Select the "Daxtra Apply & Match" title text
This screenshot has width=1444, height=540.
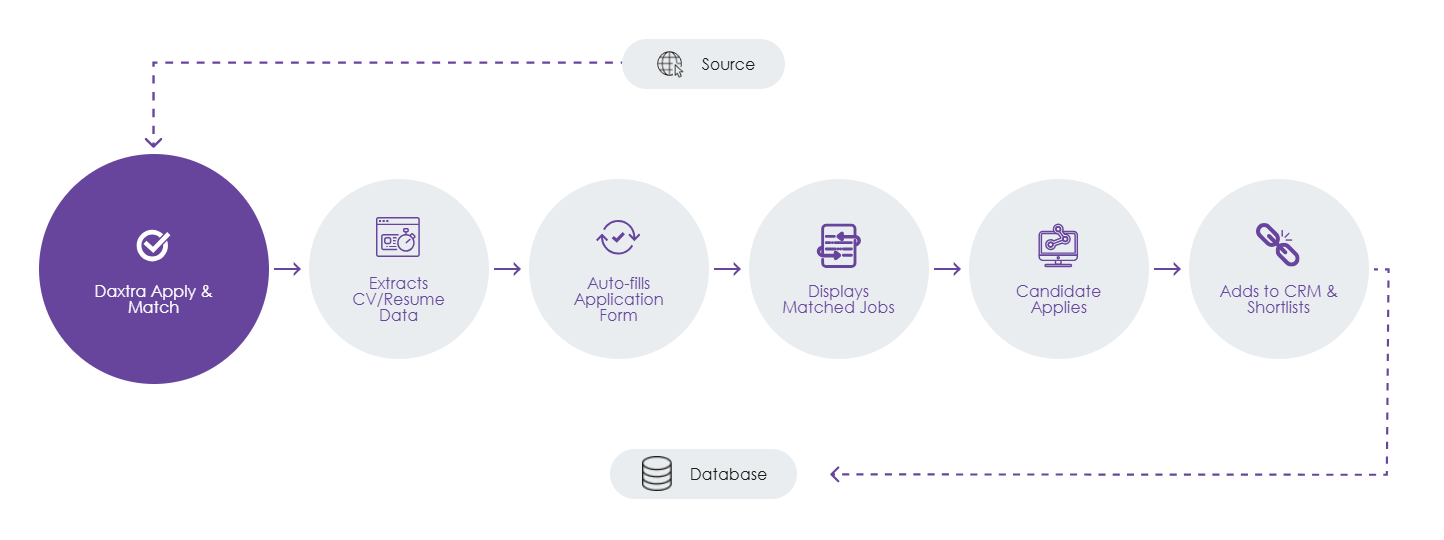[153, 300]
